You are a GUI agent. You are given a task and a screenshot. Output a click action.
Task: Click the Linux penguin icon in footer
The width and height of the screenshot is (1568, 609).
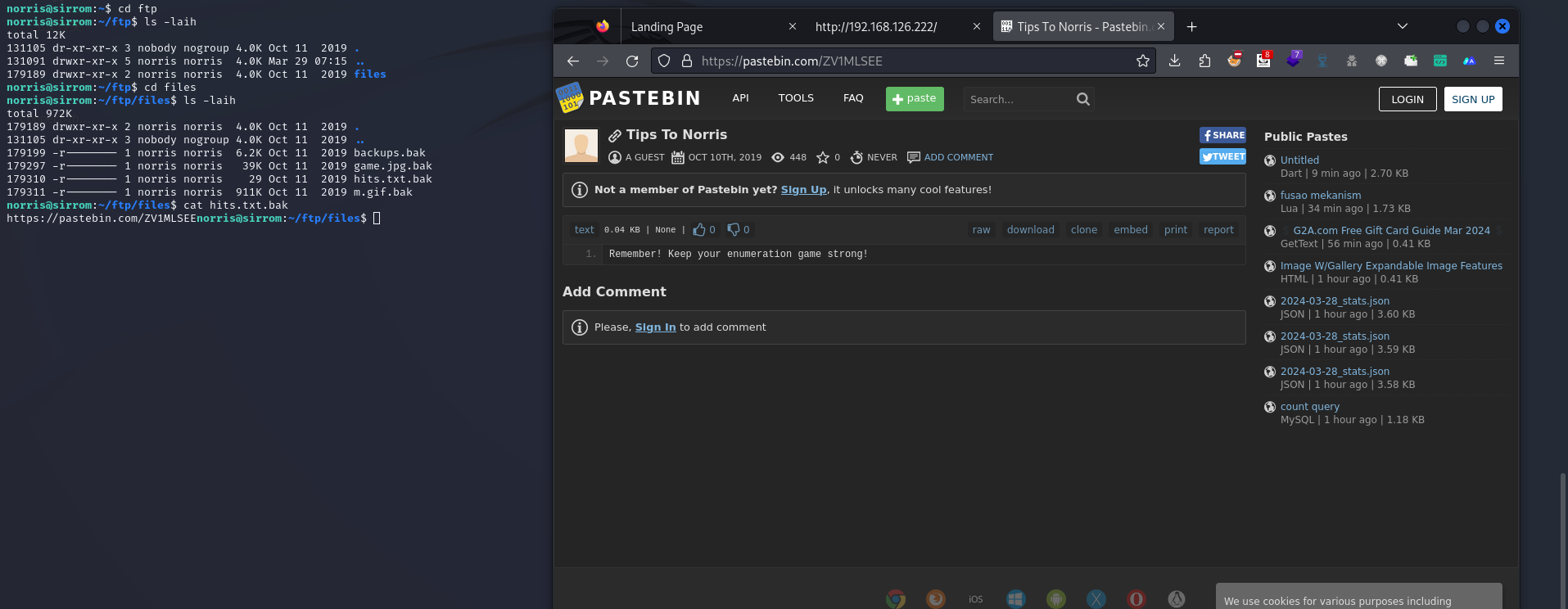click(1177, 599)
